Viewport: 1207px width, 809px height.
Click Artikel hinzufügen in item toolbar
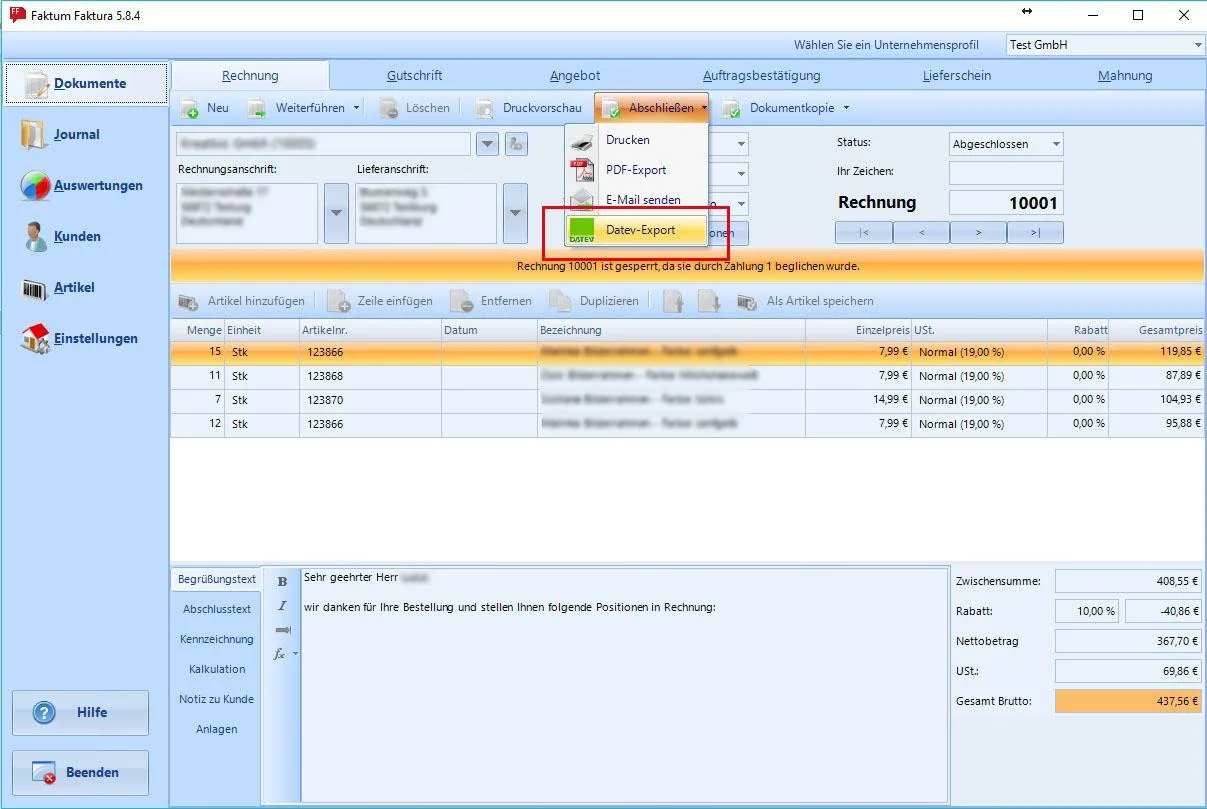pyautogui.click(x=243, y=301)
